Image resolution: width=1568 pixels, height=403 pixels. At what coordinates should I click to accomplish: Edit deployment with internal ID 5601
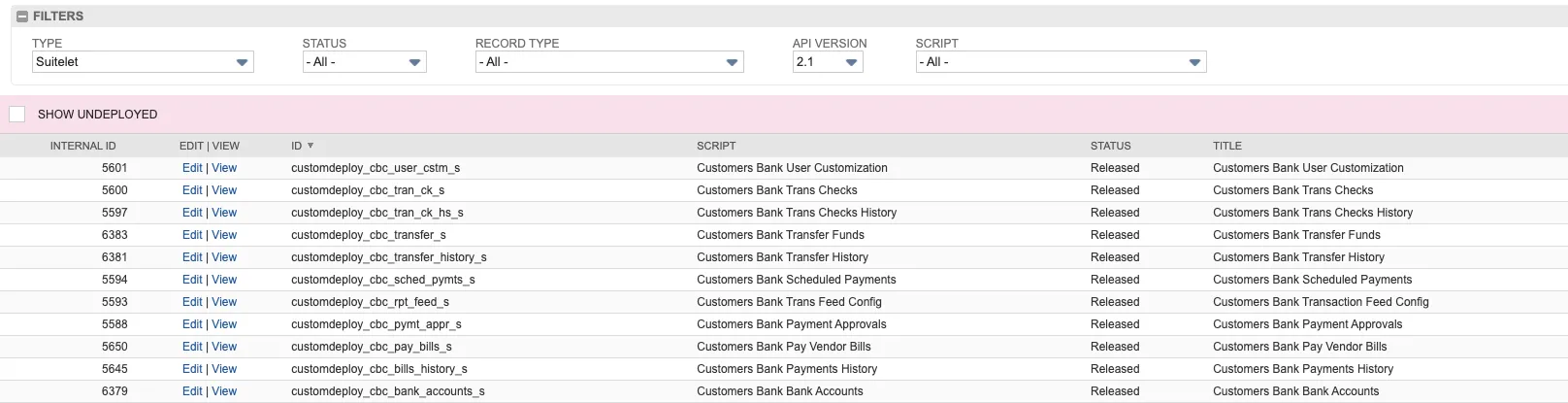(x=192, y=168)
